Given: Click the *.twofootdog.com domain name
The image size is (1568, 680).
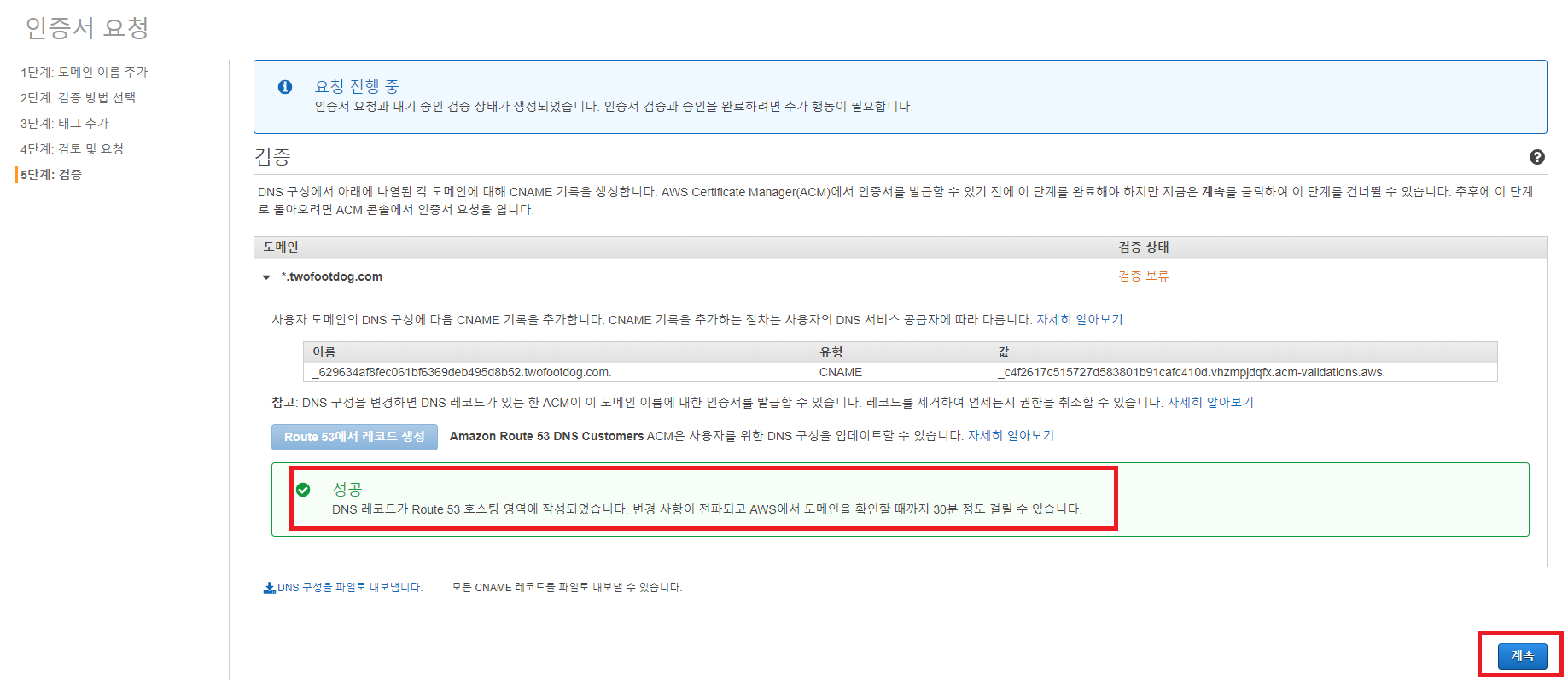Looking at the screenshot, I should [332, 277].
